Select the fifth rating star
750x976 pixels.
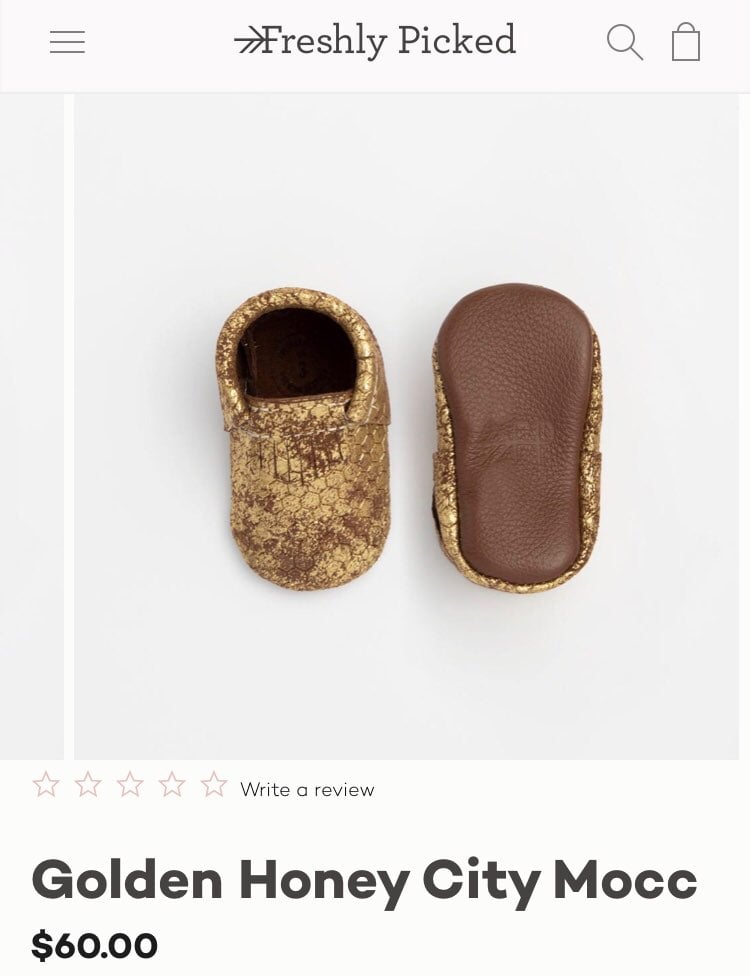pos(214,784)
